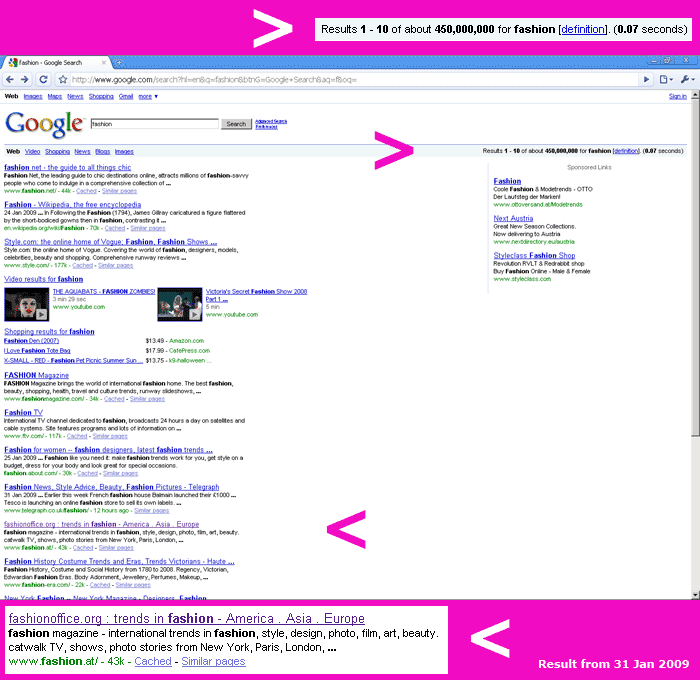700x680 pixels.
Task: Open the page menu icon in the toolbar
Action: 666,79
